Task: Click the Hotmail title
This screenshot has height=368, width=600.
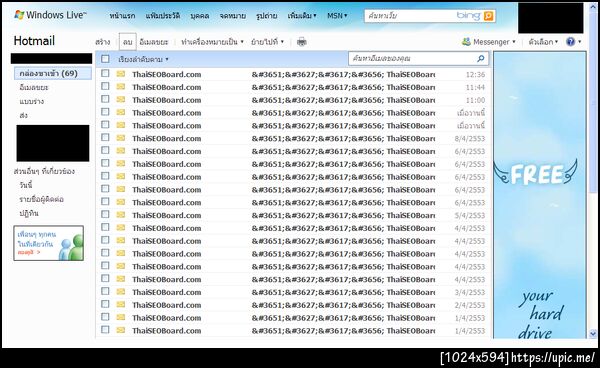Action: tap(34, 41)
